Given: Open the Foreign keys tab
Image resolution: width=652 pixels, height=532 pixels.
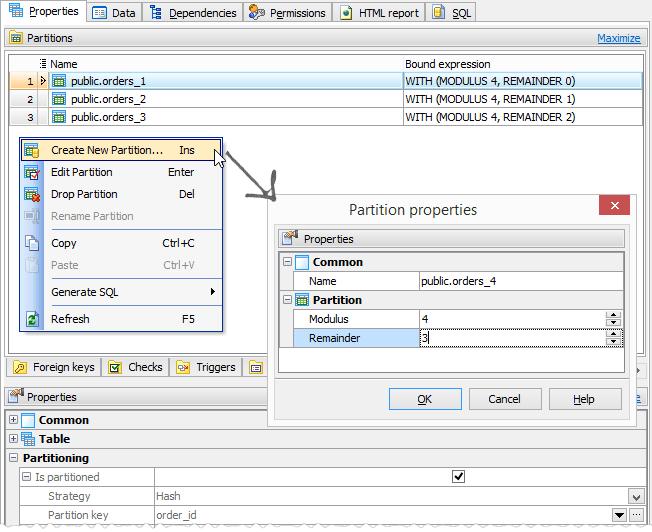Looking at the screenshot, I should (x=54, y=367).
